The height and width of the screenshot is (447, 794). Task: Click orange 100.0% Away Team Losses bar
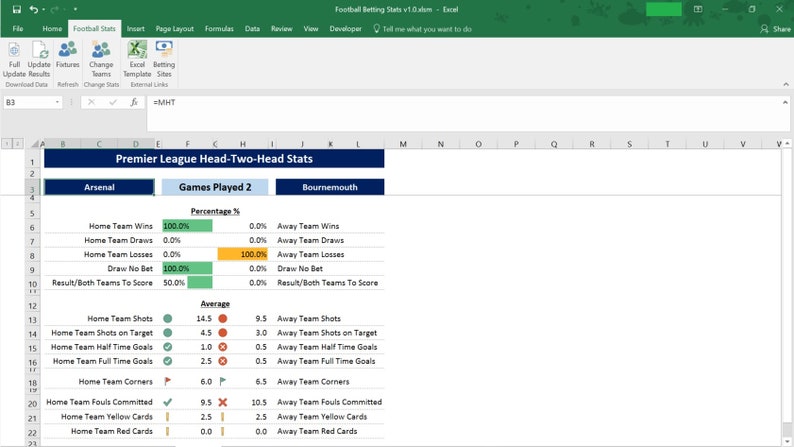point(243,254)
